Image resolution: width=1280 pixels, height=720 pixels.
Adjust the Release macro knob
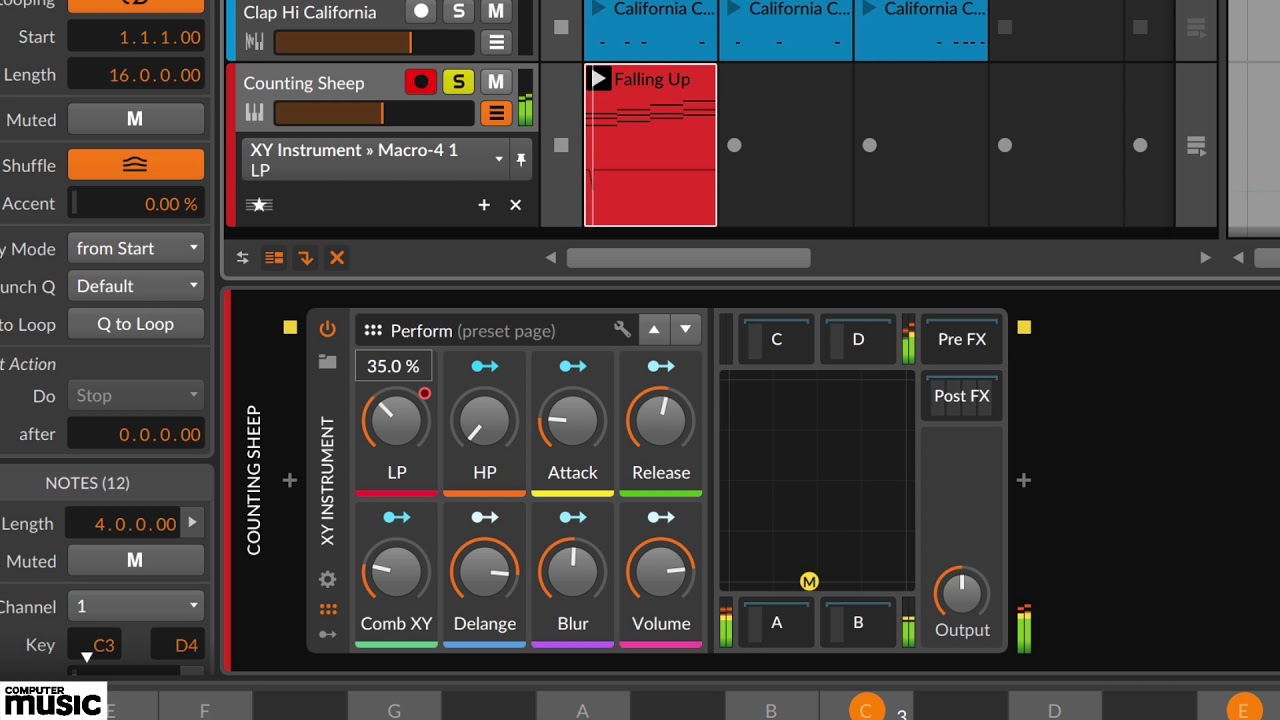coord(660,421)
